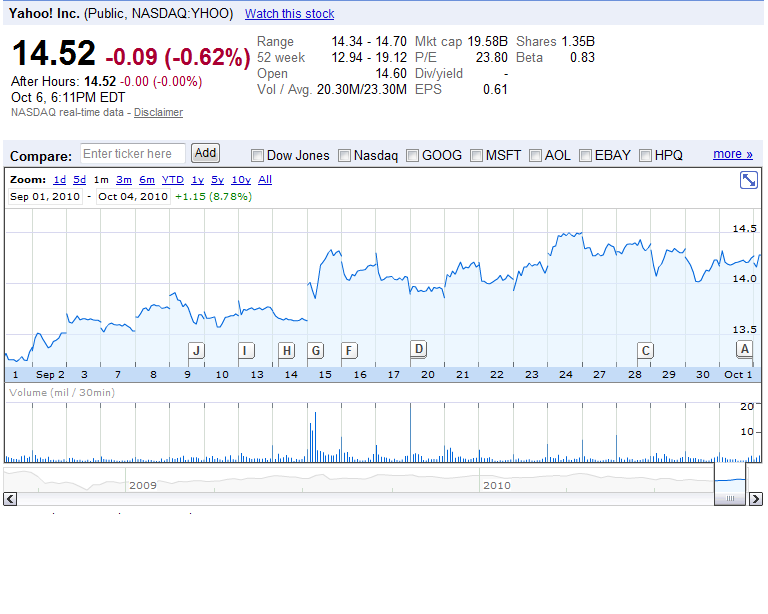Click the Beta 0.83 value

click(x=582, y=58)
